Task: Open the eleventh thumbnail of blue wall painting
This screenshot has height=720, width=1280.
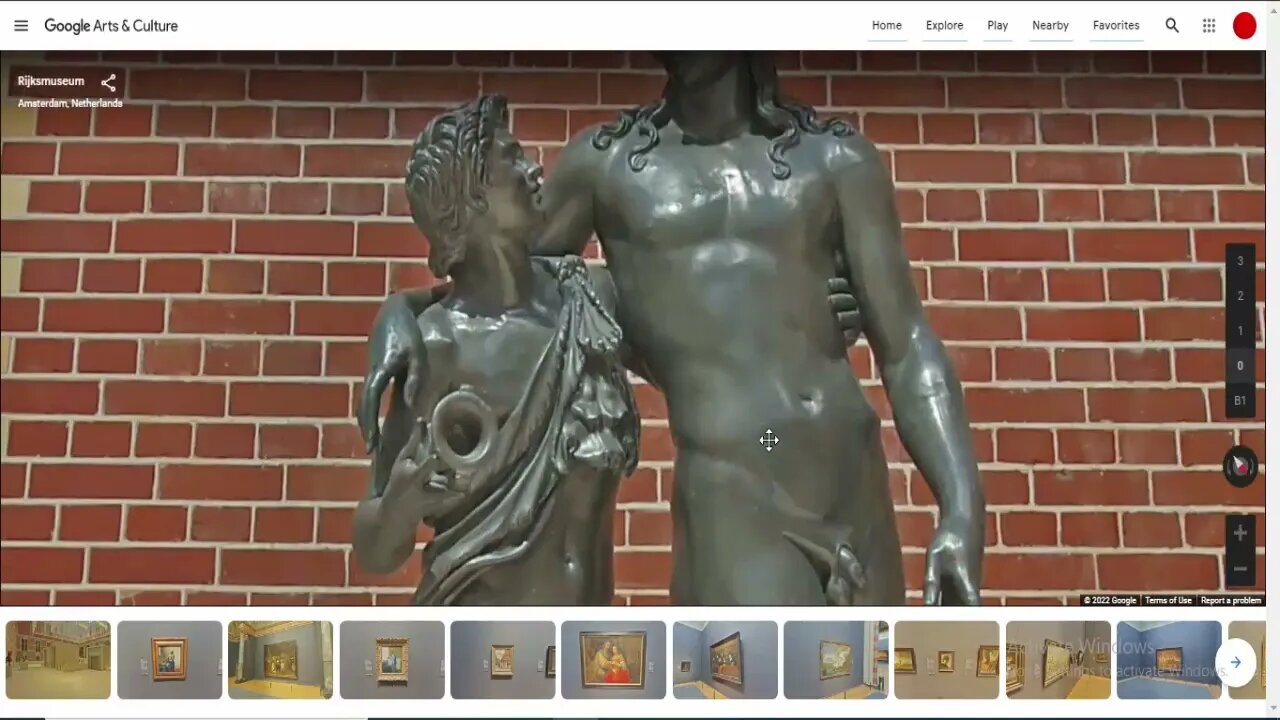Action: pos(1168,660)
